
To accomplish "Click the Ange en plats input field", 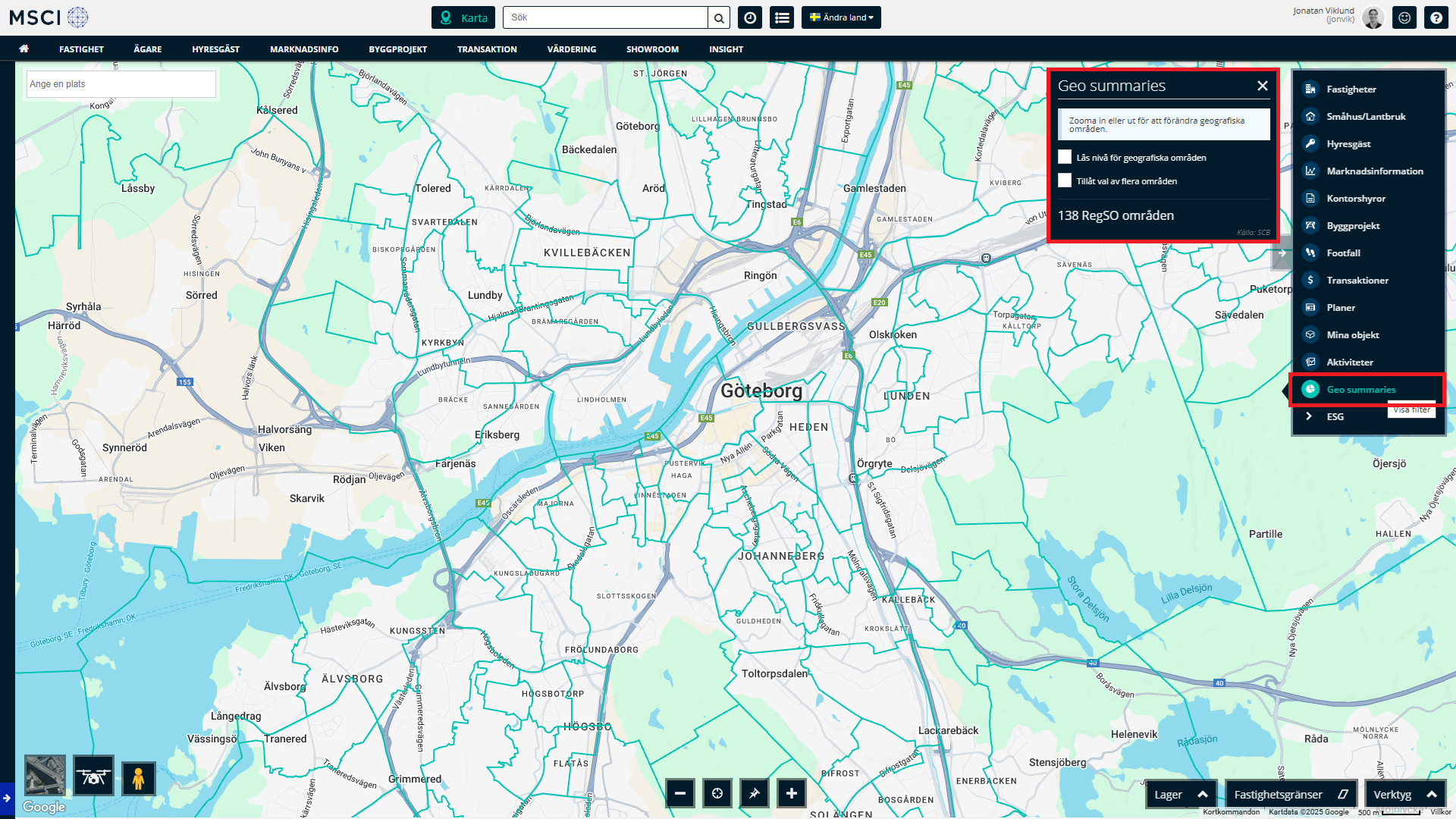I will pos(121,84).
